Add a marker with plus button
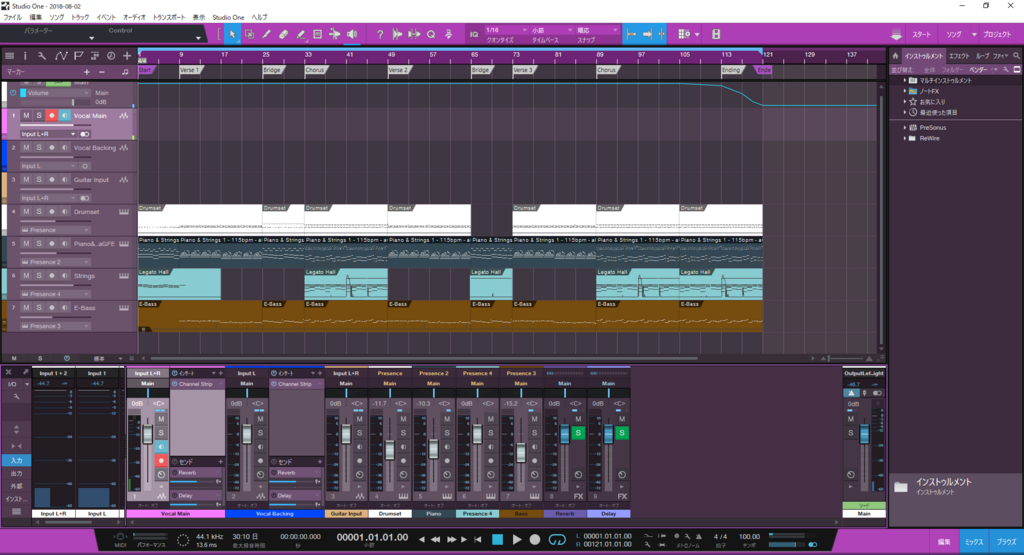1024x555 pixels. point(86,72)
